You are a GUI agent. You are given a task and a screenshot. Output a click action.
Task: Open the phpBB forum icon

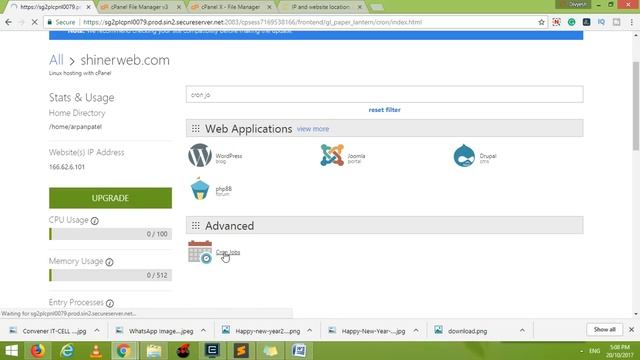200,189
